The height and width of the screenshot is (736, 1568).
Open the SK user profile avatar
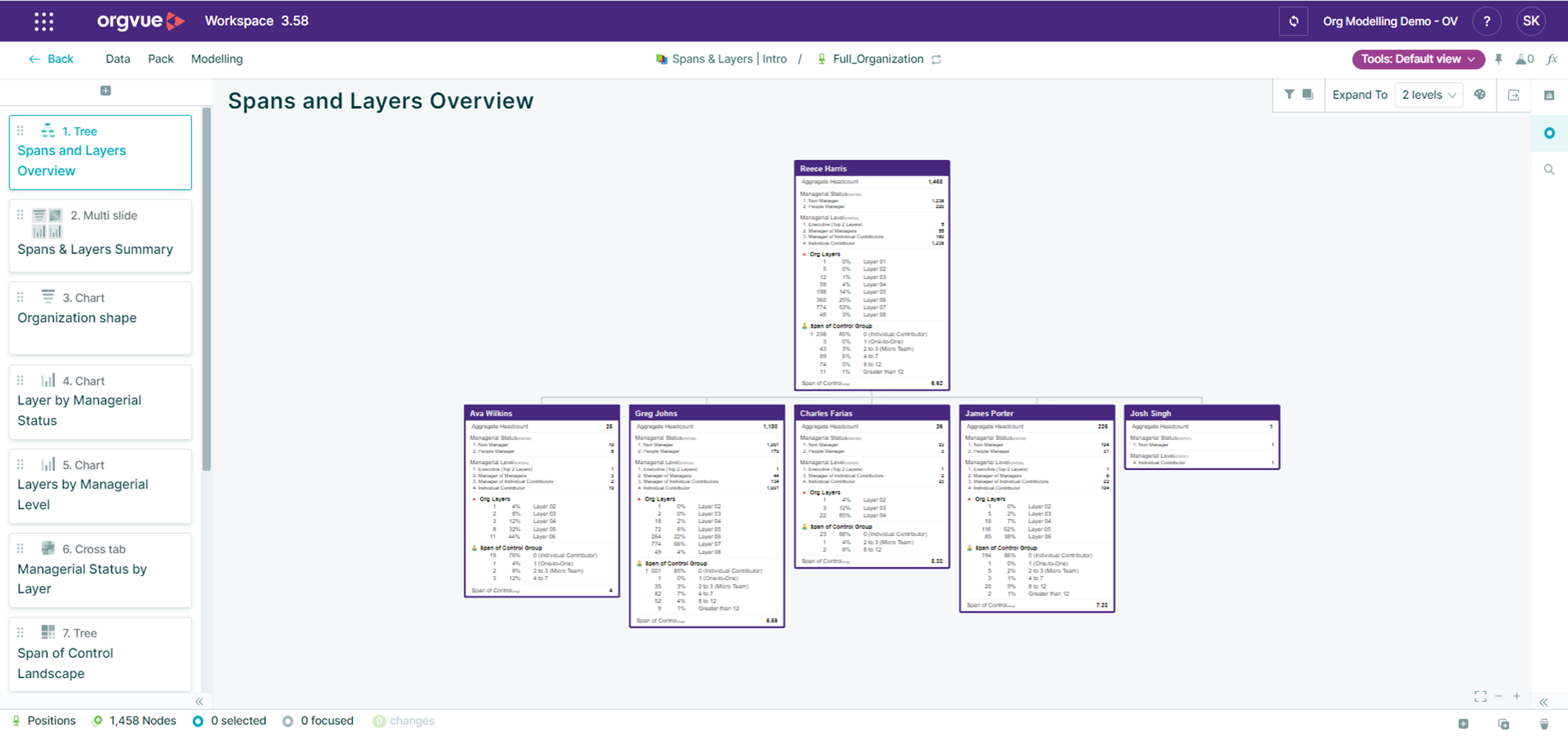pyautogui.click(x=1531, y=21)
